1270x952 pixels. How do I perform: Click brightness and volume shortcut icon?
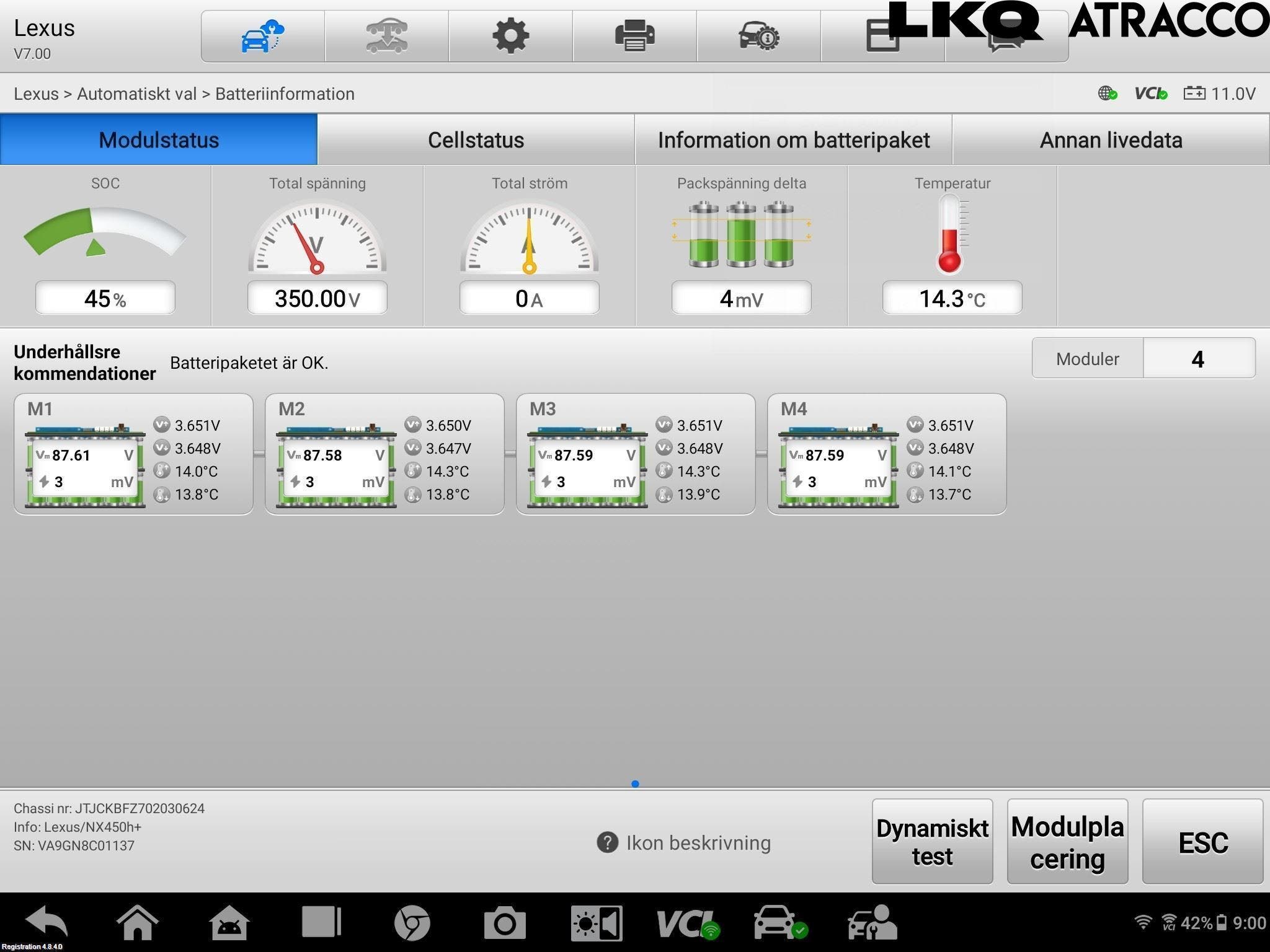596,923
